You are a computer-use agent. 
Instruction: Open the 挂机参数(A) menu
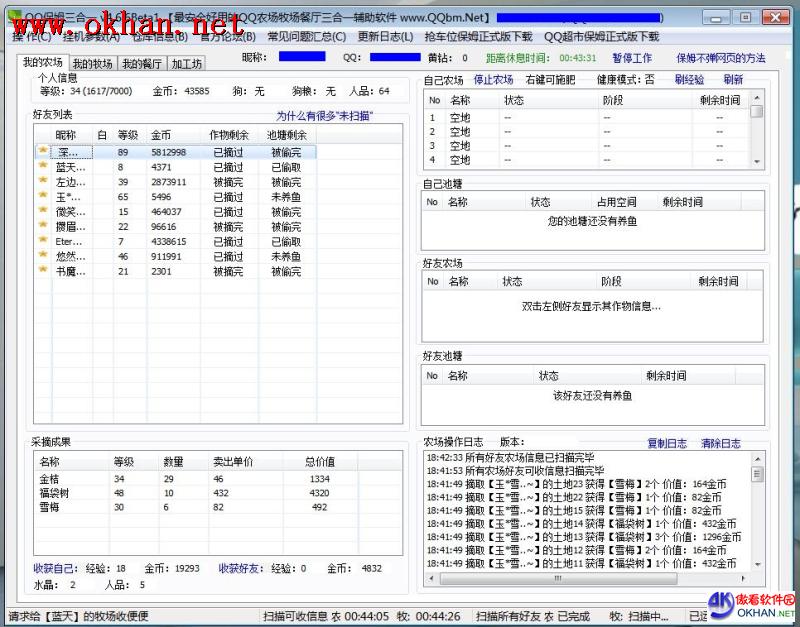[91, 37]
